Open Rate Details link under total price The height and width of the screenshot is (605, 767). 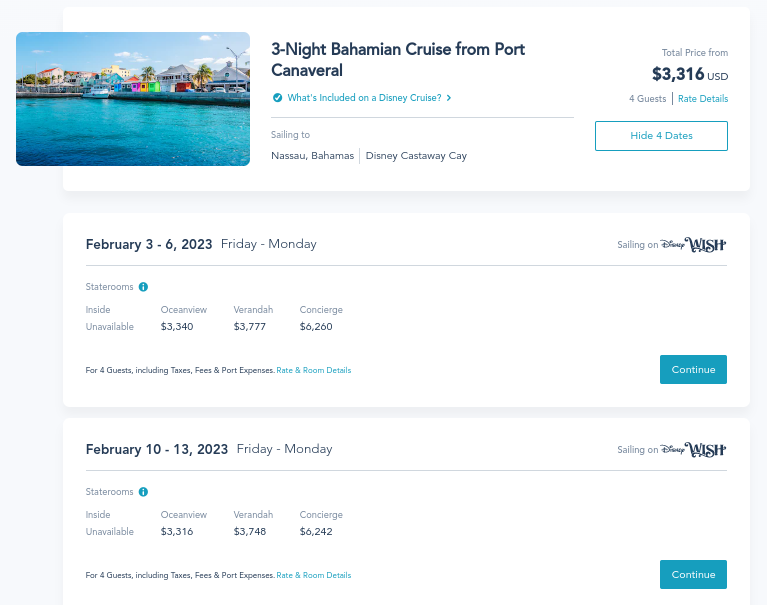703,99
